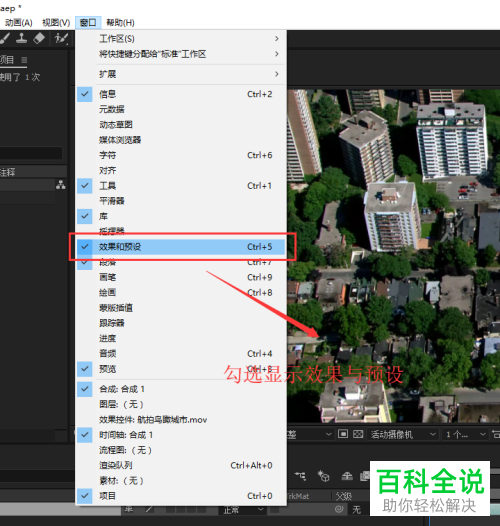Choose 媒体浏览器 from the menu

pyautogui.click(x=181, y=140)
